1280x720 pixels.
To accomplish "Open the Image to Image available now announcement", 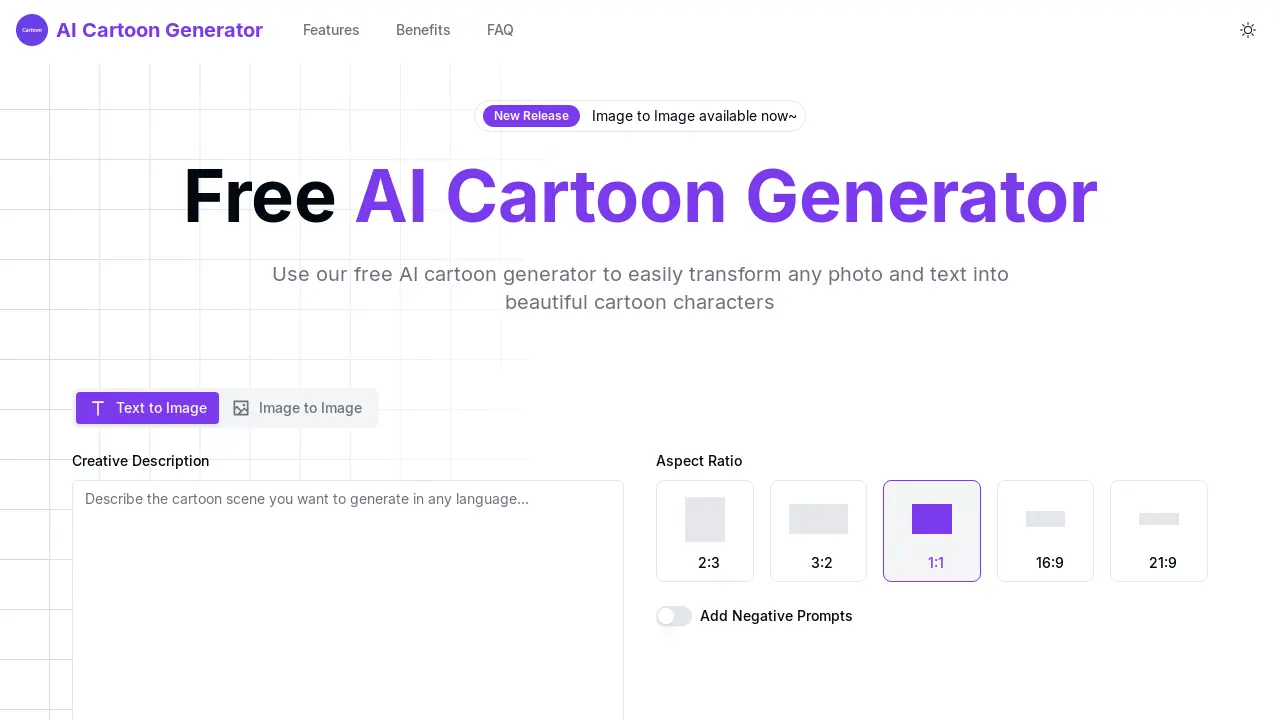I will [694, 116].
